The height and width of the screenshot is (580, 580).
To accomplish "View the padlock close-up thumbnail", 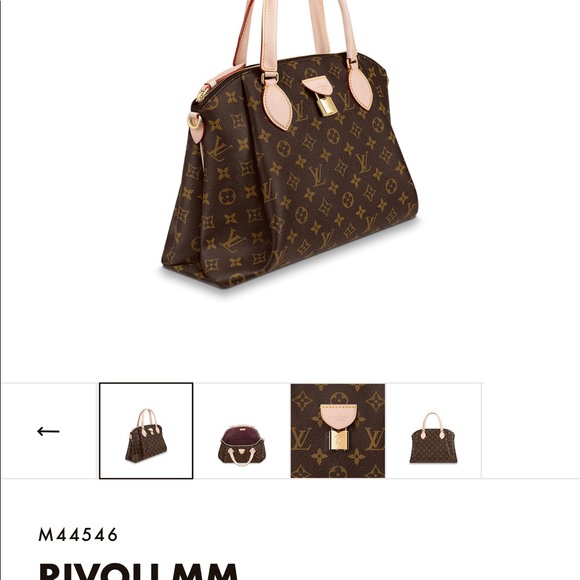I will point(338,431).
